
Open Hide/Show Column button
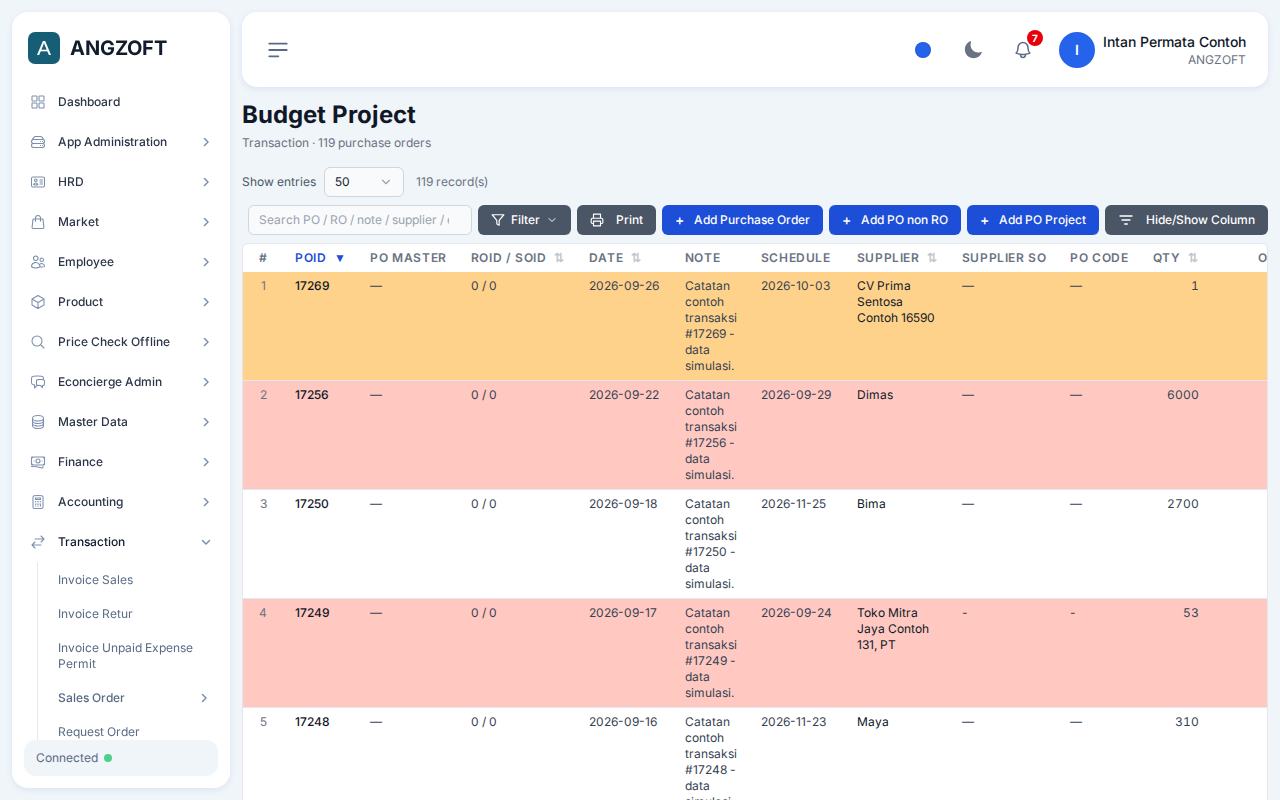coord(1186,220)
